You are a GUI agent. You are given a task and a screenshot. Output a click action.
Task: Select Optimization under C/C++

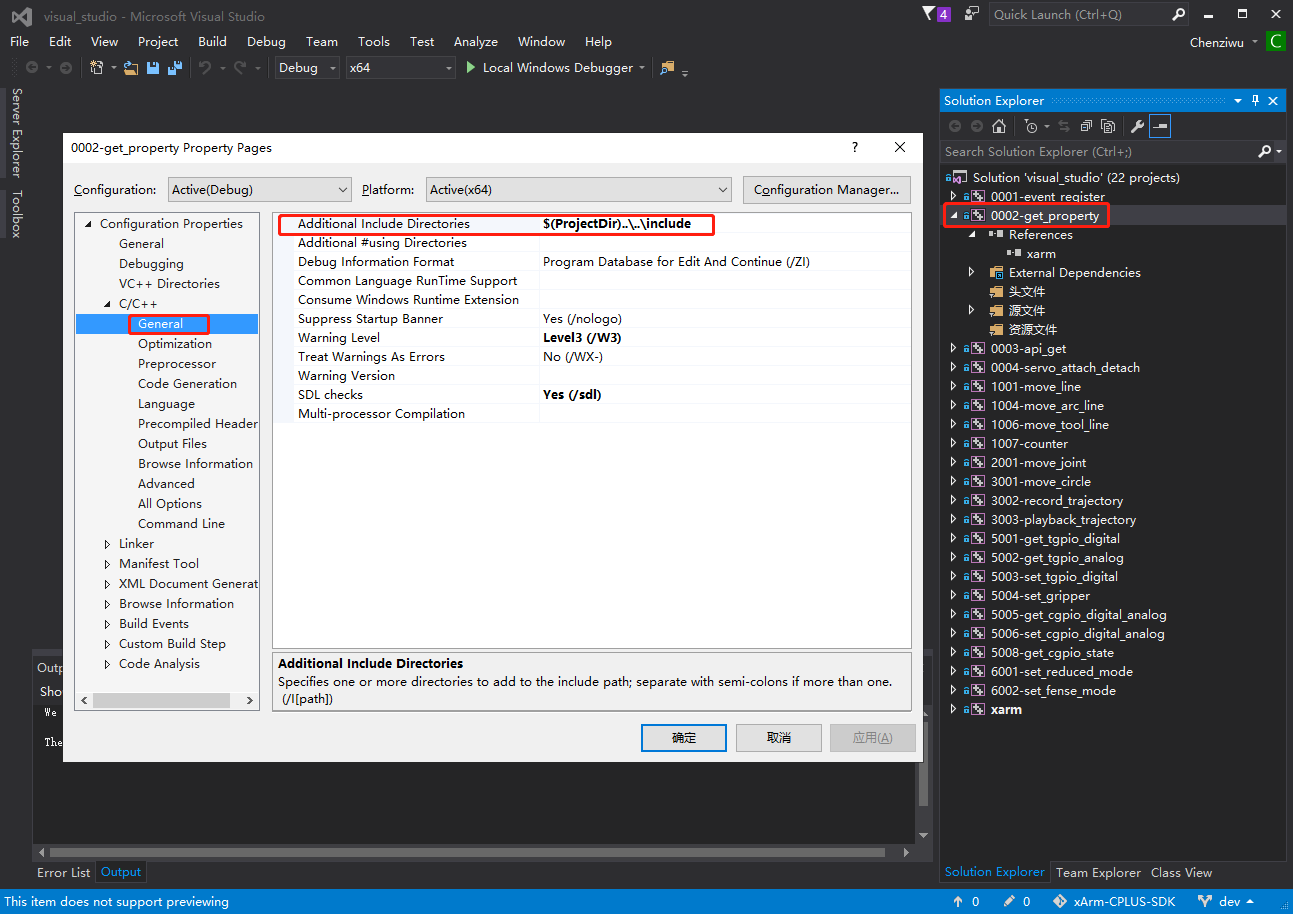pos(175,344)
